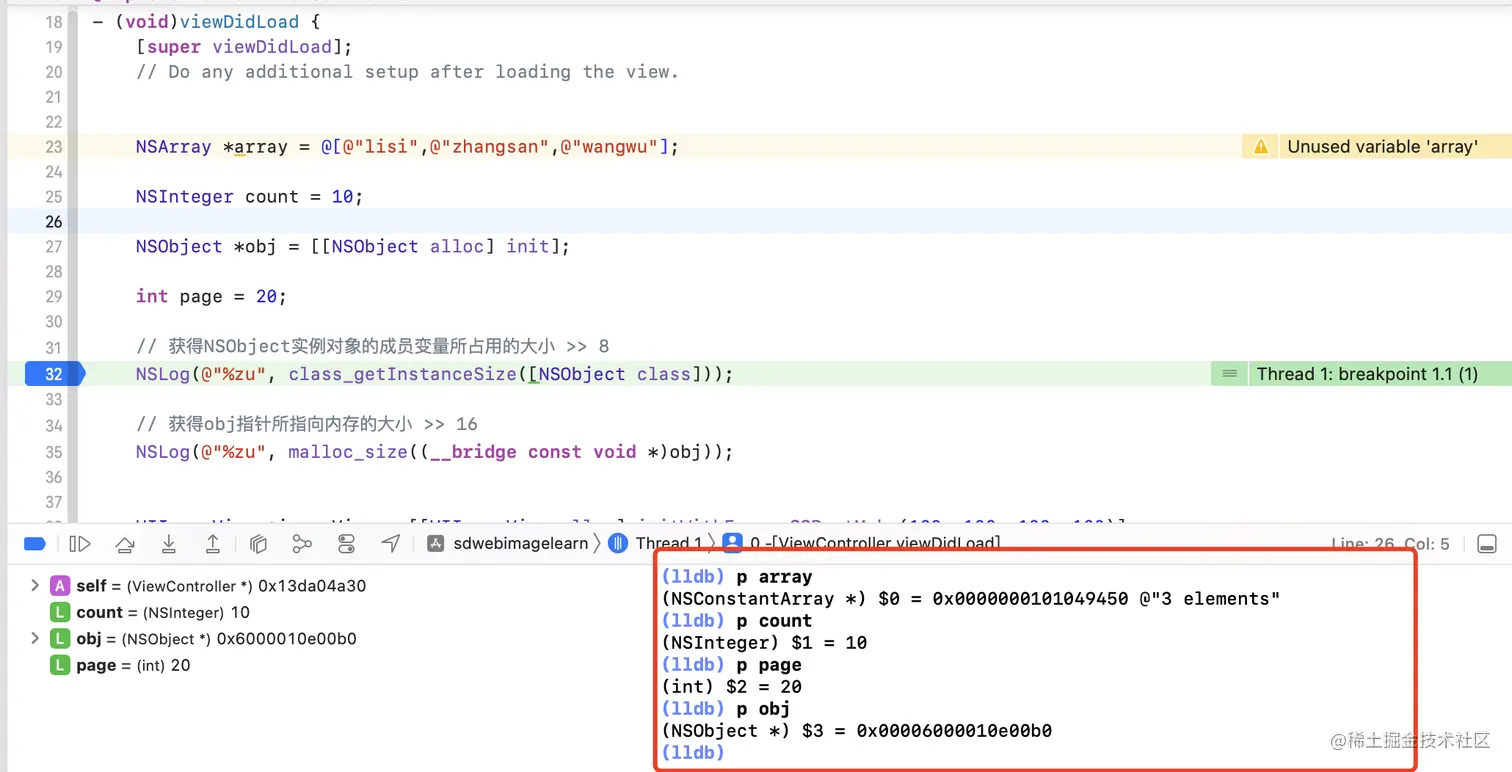Click the NSObject pointer $3 output line
This screenshot has width=1512, height=772.
(x=857, y=731)
